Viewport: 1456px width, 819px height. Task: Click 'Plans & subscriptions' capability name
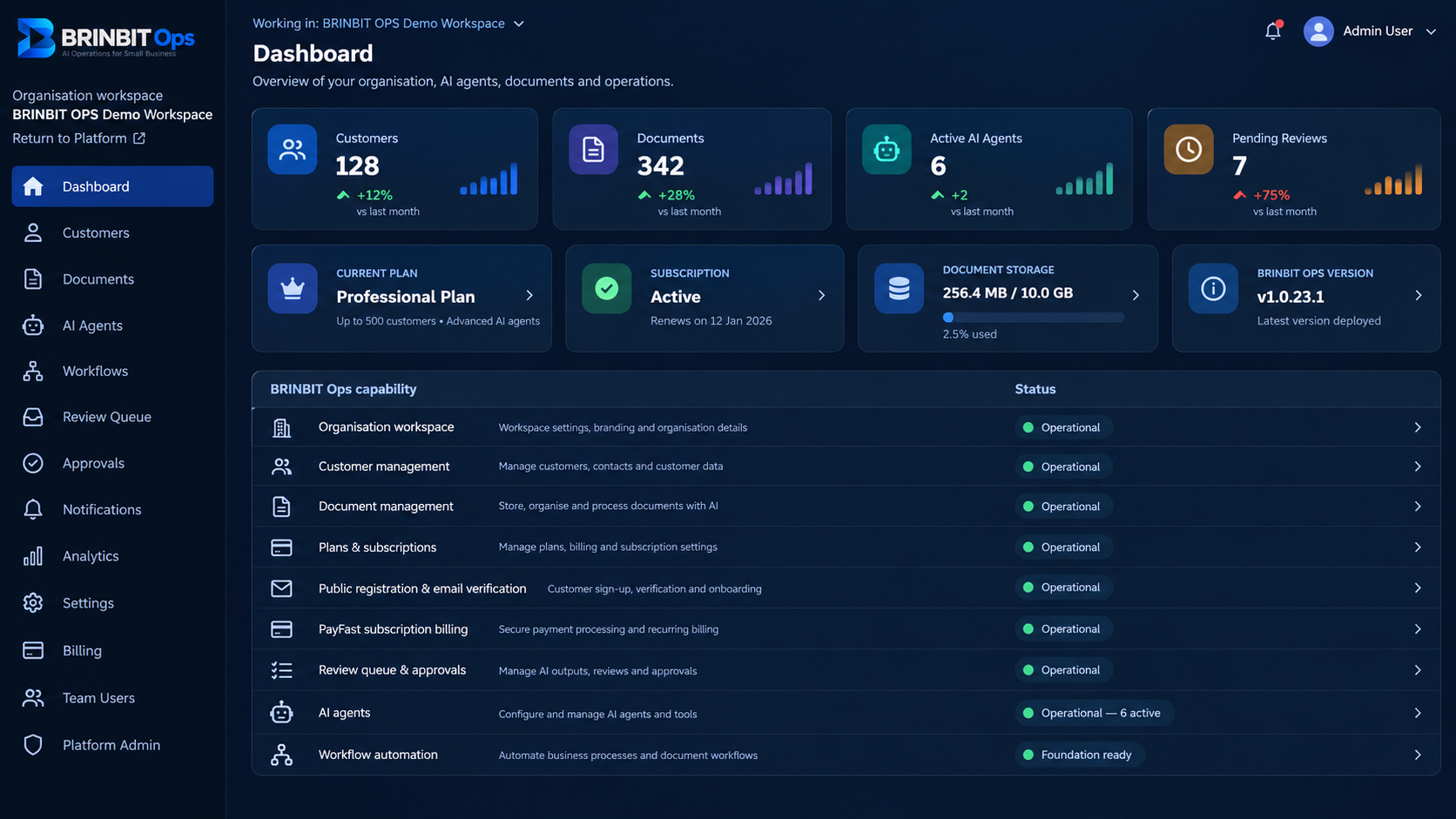click(377, 547)
